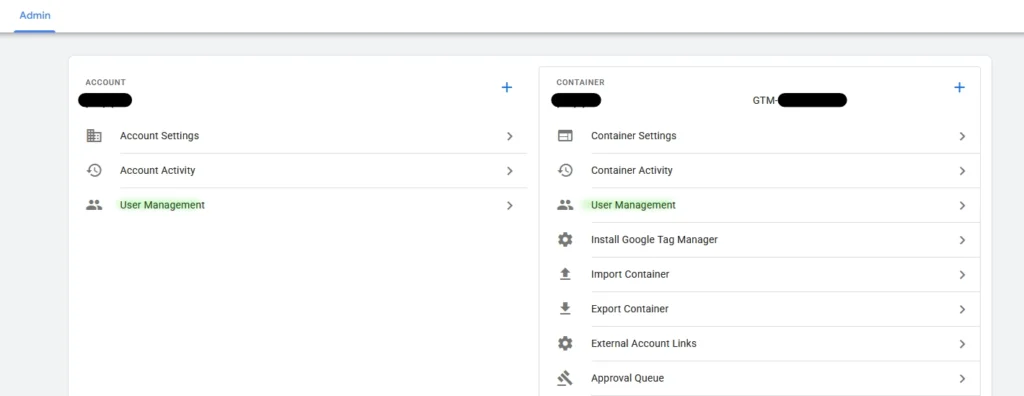
Task: Click the ACCOUNT section heading
Action: point(106,82)
